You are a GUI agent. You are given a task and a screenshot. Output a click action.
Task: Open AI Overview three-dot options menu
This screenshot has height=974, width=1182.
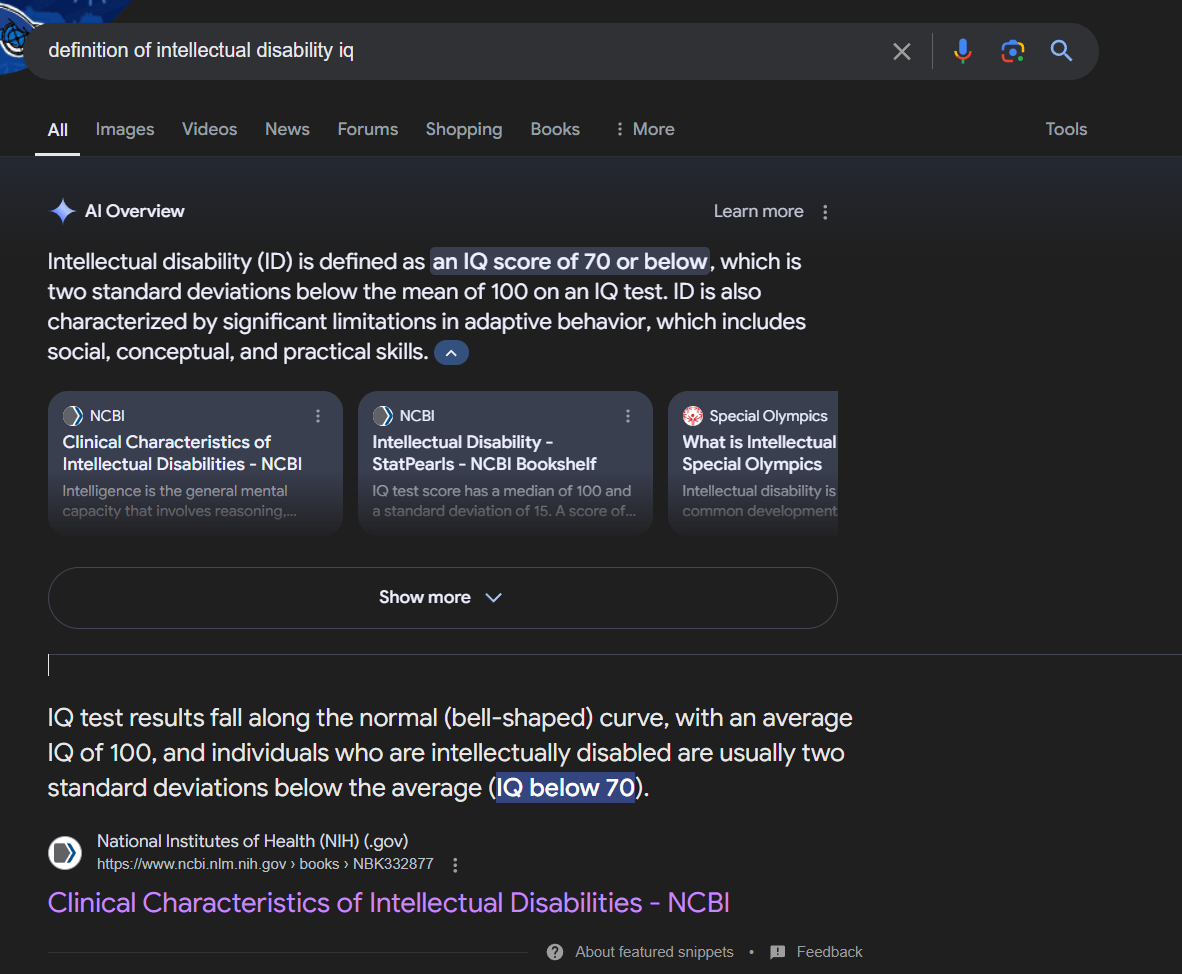point(825,212)
